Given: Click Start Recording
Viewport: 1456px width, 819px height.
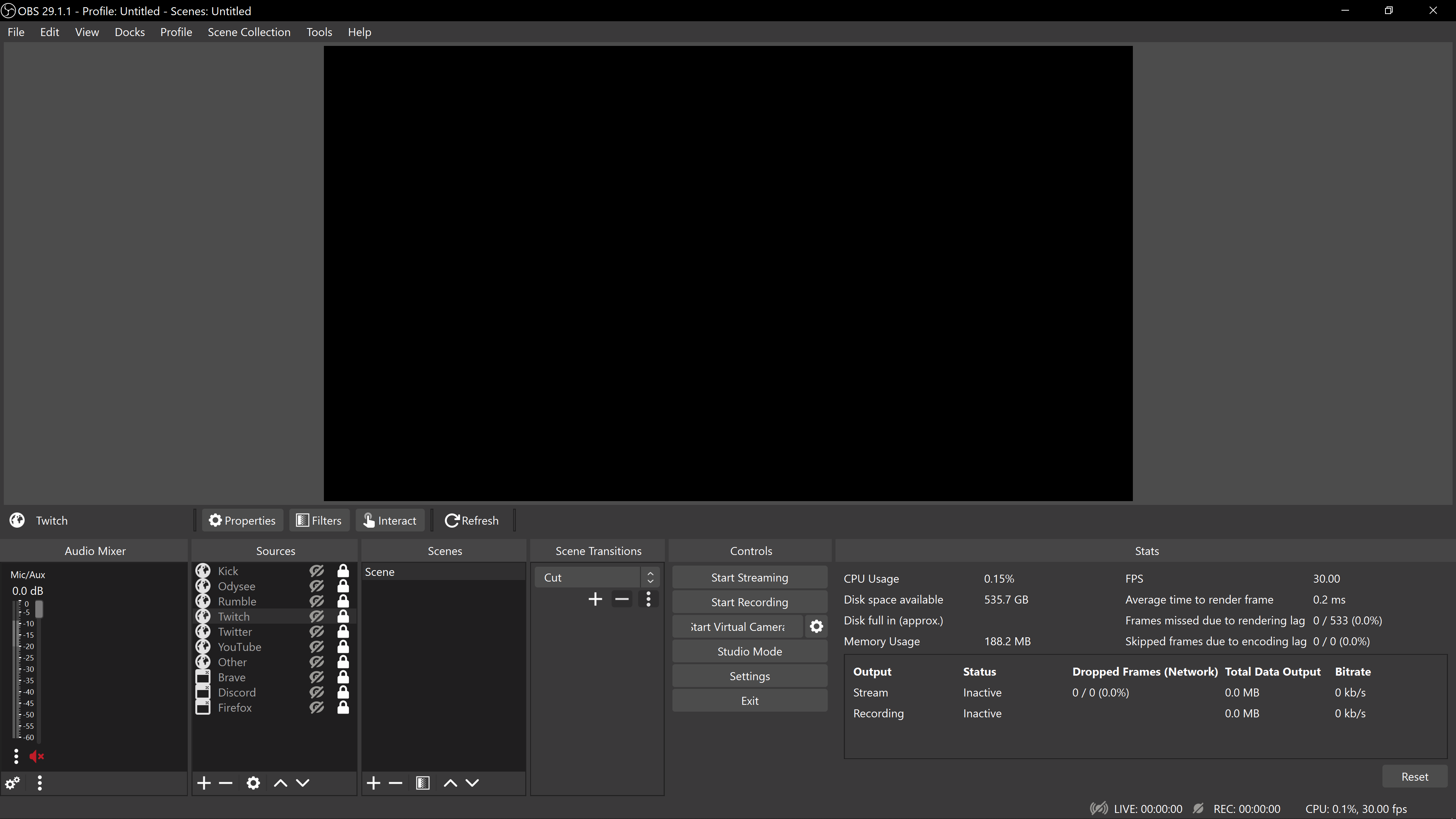Looking at the screenshot, I should pos(749,602).
